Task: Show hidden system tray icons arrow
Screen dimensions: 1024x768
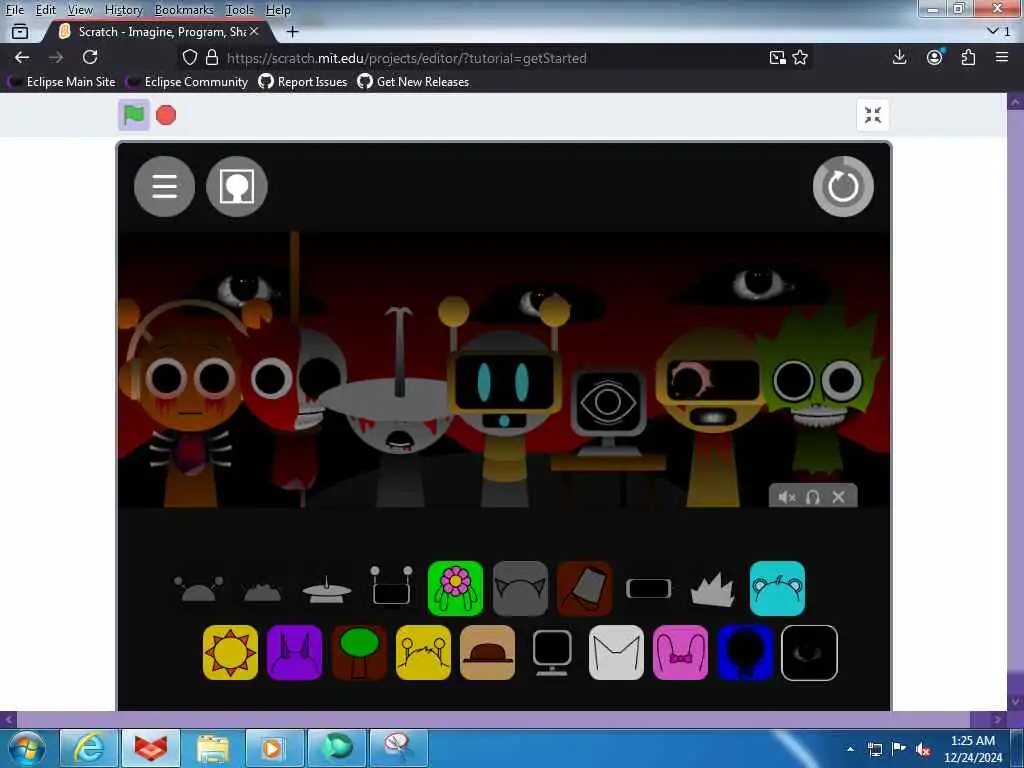Action: [x=850, y=749]
